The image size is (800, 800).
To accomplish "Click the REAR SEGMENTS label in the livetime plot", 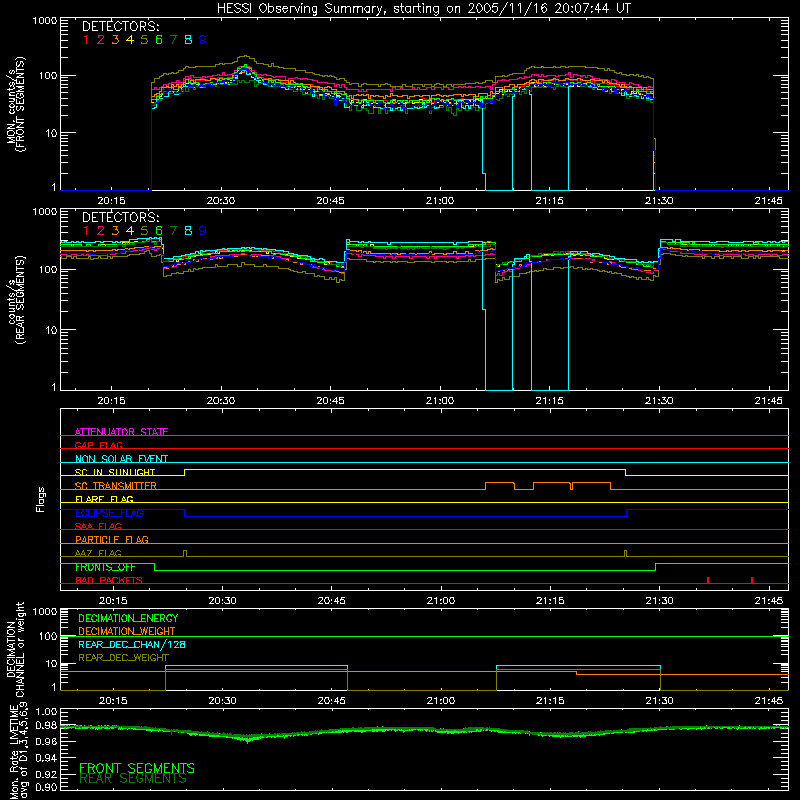I will 133,779.
